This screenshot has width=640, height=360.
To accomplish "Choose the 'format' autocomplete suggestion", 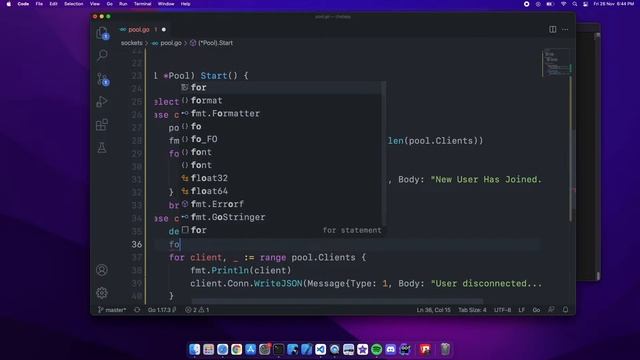I will tap(282, 100).
